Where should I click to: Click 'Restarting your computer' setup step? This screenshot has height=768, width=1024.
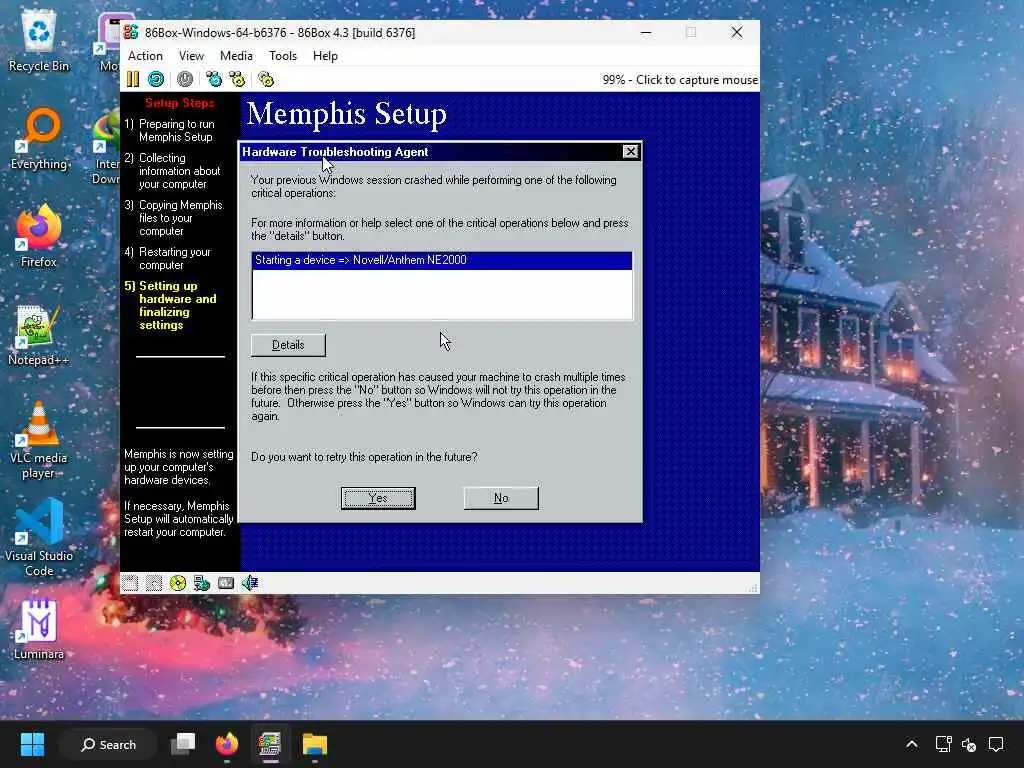168,259
